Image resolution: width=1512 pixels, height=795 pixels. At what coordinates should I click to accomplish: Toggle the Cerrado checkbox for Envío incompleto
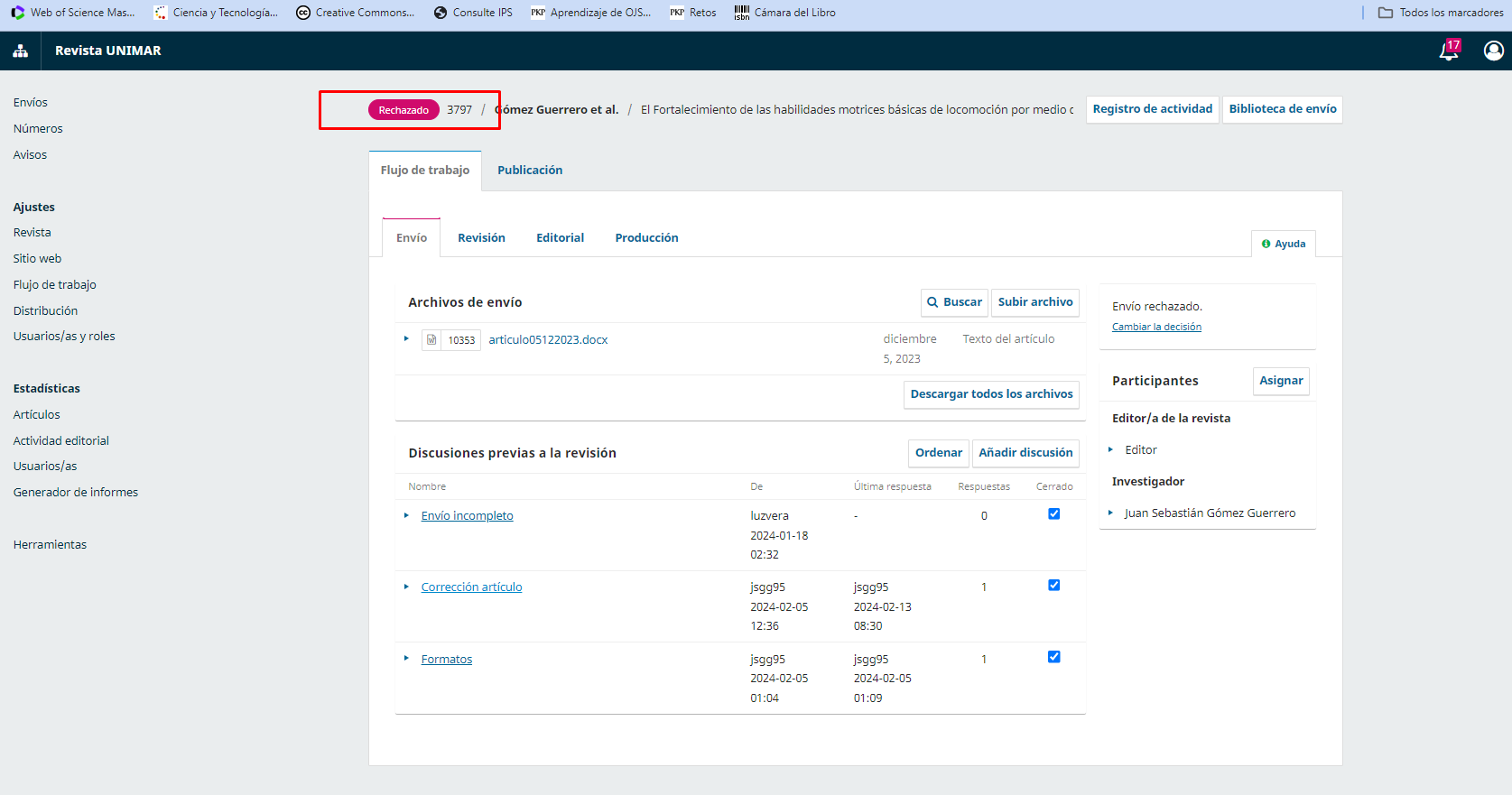tap(1053, 514)
